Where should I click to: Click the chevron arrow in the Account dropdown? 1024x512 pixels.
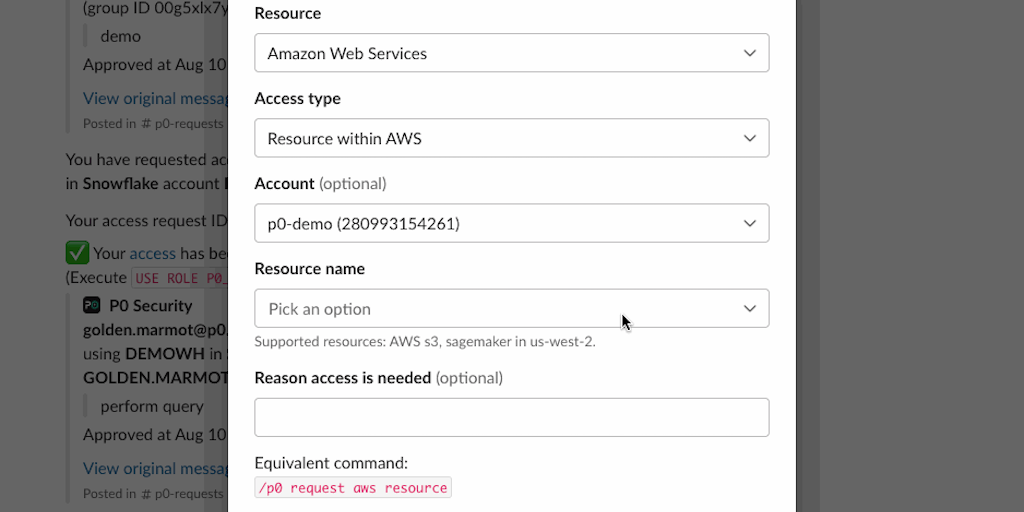click(750, 223)
